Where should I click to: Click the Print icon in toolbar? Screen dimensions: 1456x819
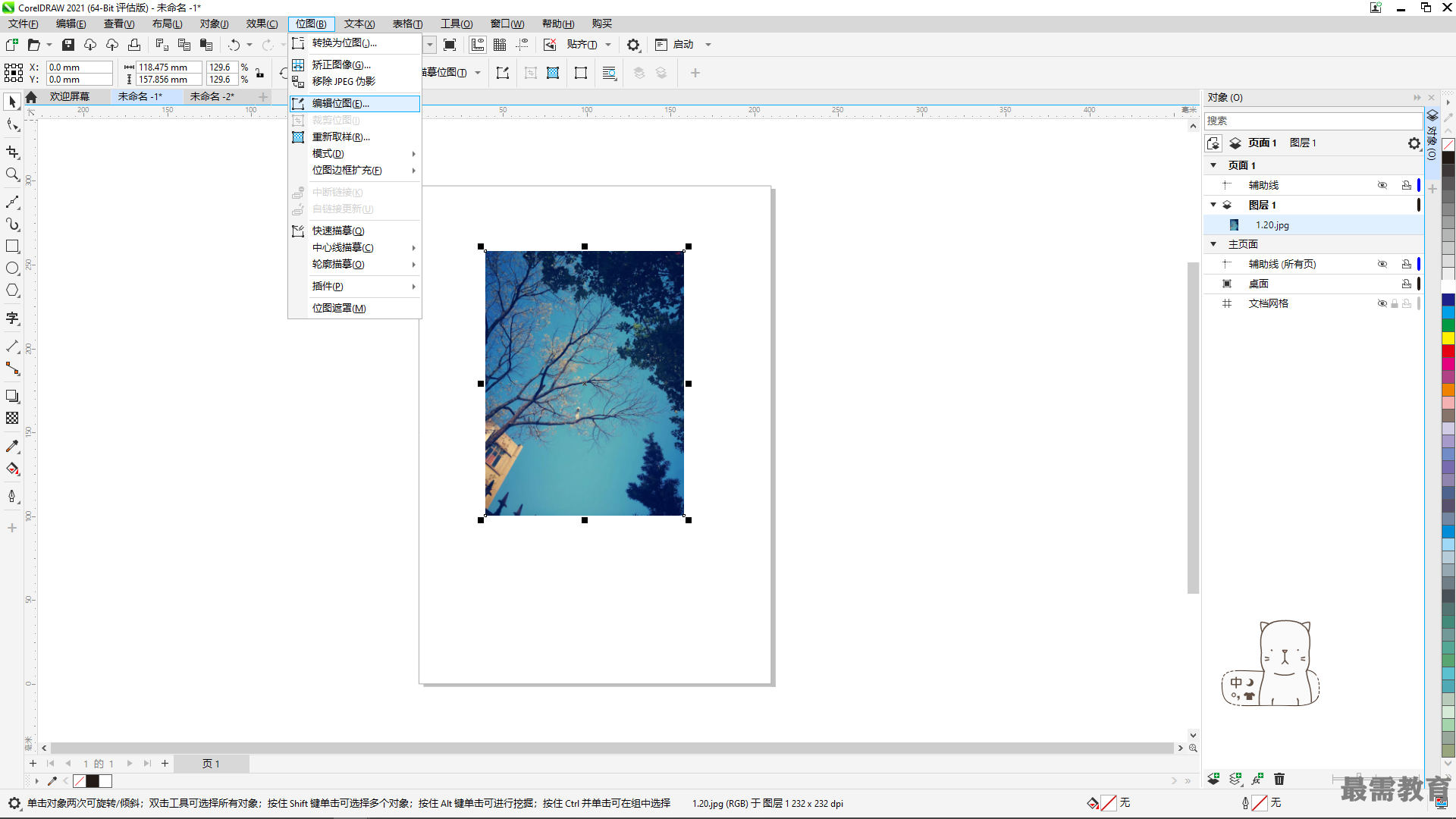[x=134, y=45]
